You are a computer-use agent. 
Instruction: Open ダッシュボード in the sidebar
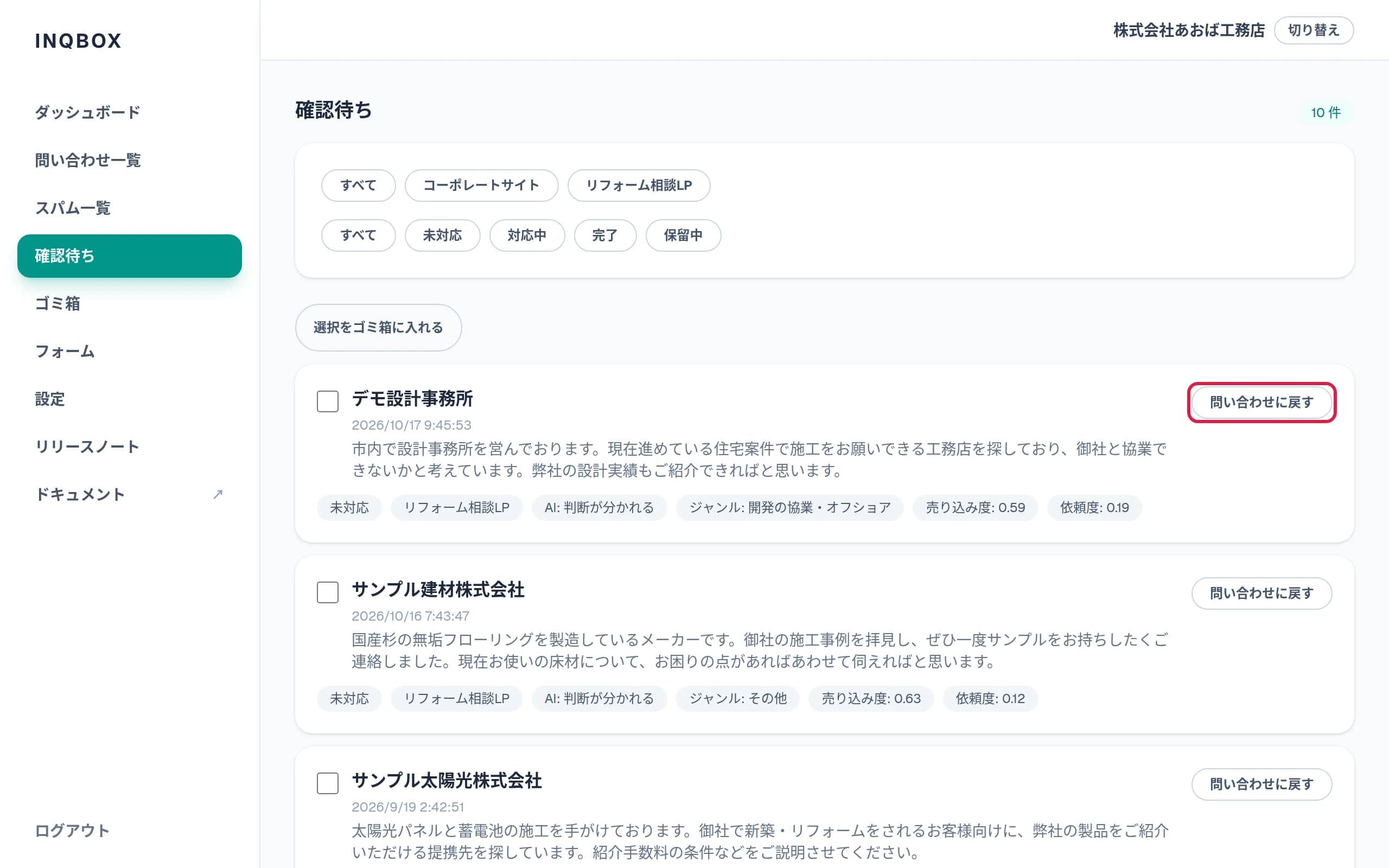point(129,112)
